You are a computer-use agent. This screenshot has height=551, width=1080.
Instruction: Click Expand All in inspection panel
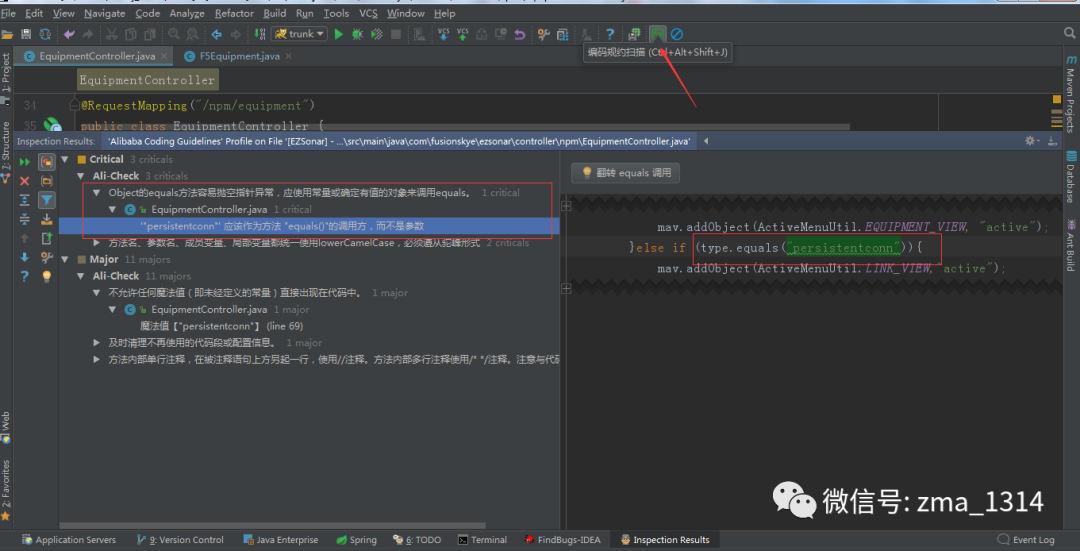(x=25, y=200)
